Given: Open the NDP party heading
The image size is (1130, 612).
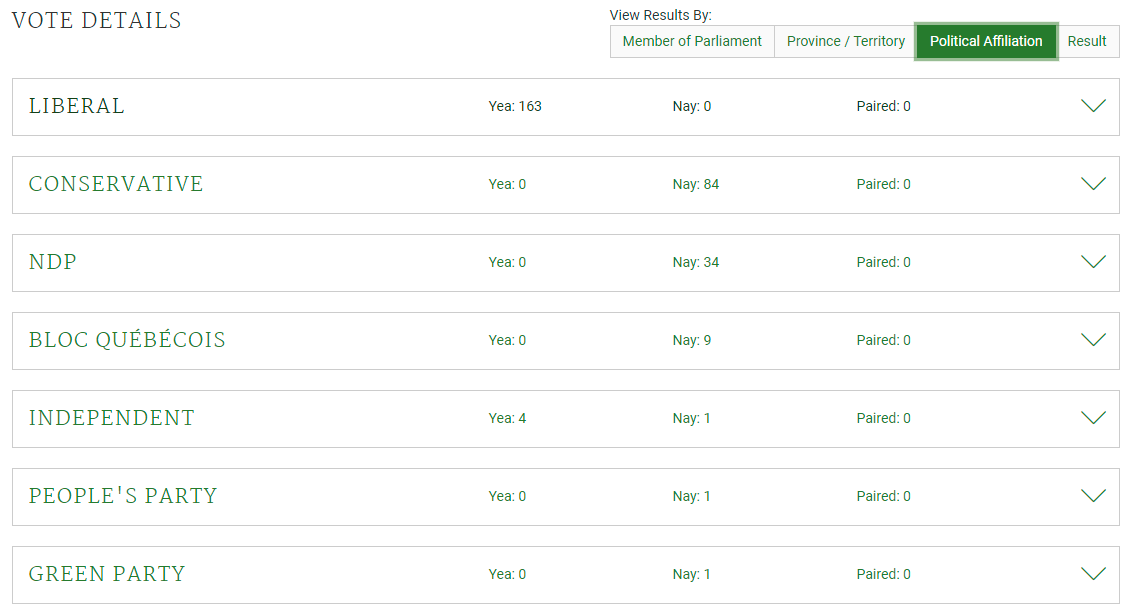Looking at the screenshot, I should pos(53,262).
